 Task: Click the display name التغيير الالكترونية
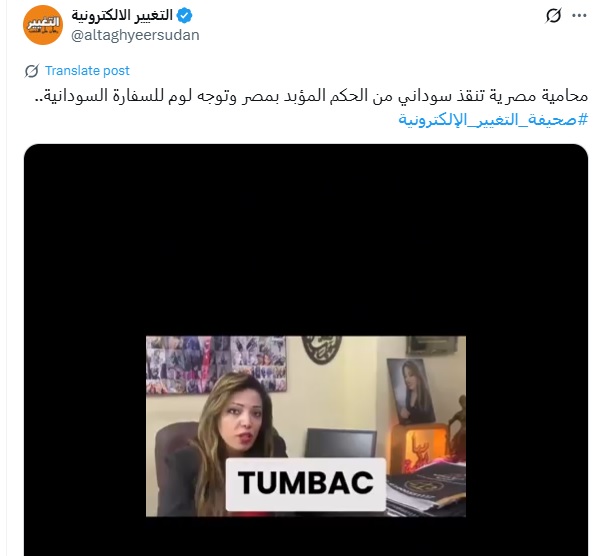(x=122, y=16)
